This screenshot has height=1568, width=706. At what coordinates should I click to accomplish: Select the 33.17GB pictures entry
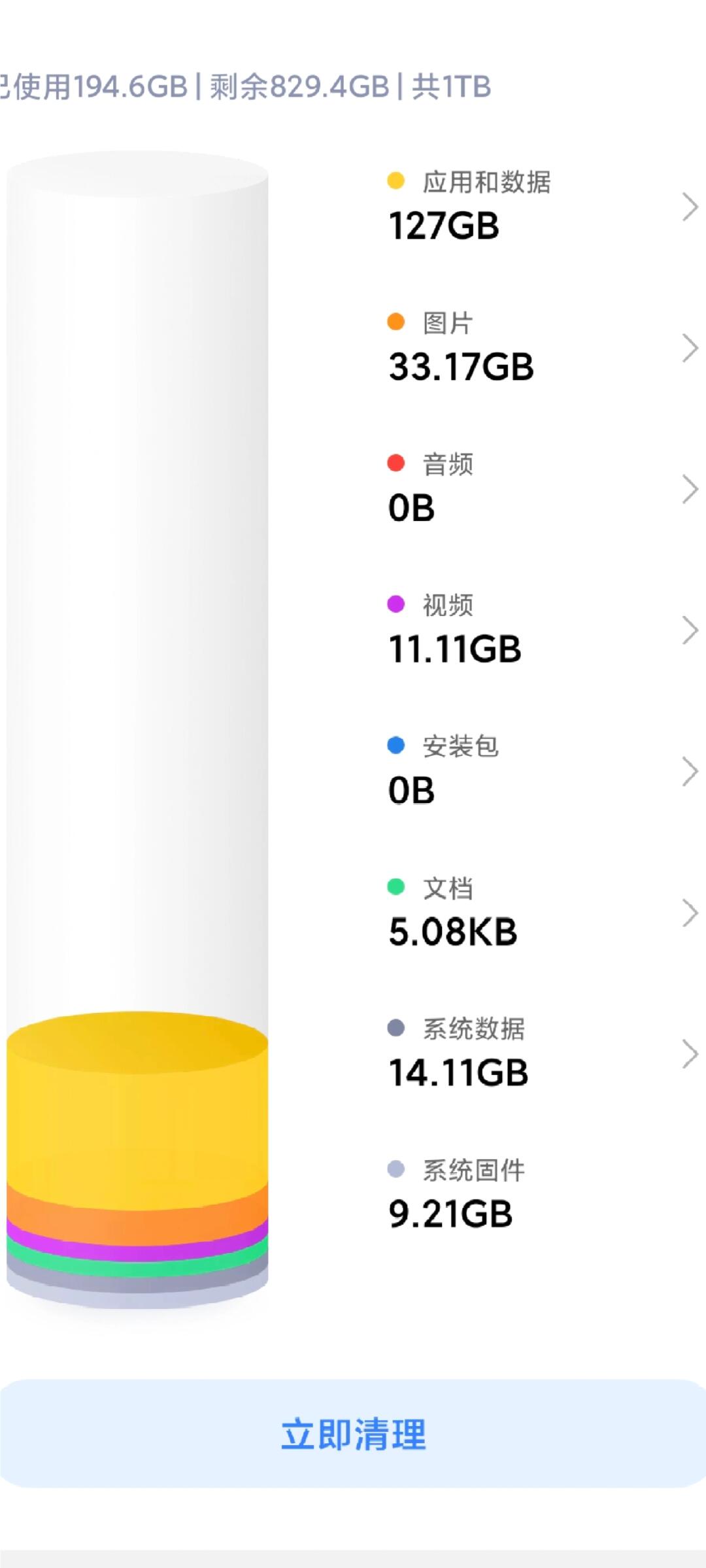click(461, 367)
